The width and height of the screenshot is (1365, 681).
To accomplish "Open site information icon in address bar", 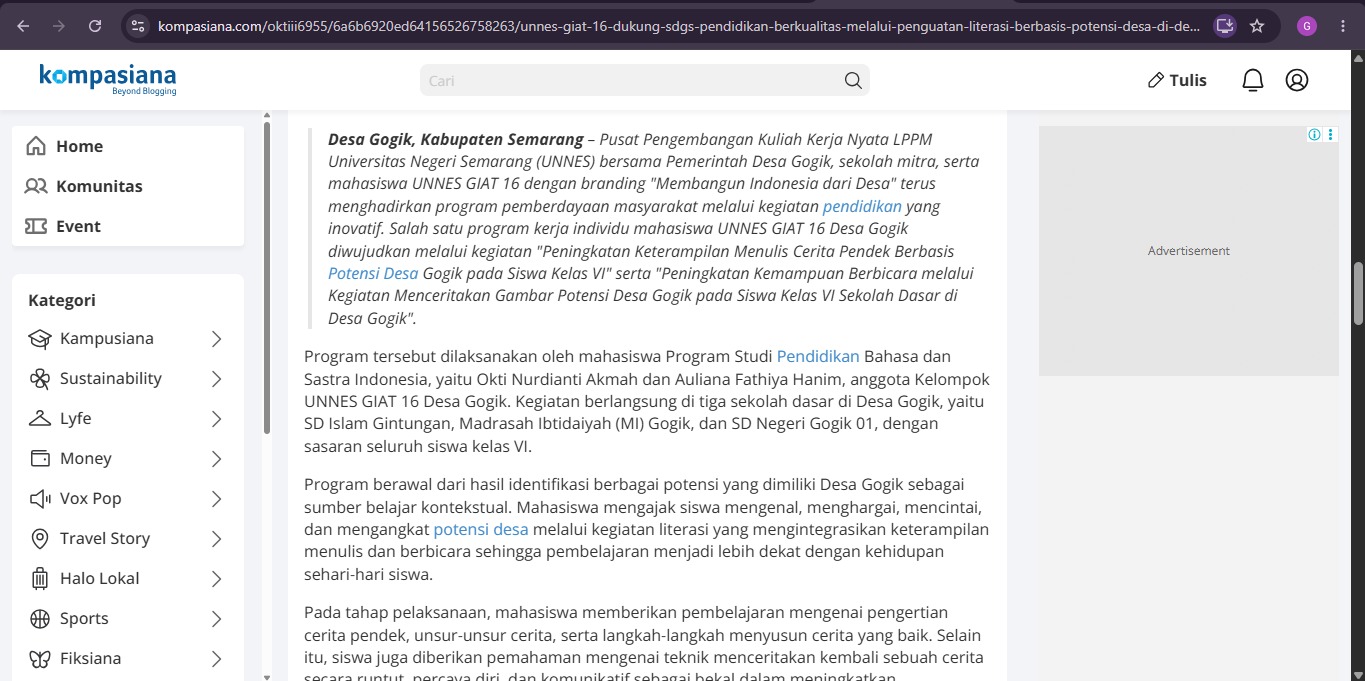I will tap(139, 26).
